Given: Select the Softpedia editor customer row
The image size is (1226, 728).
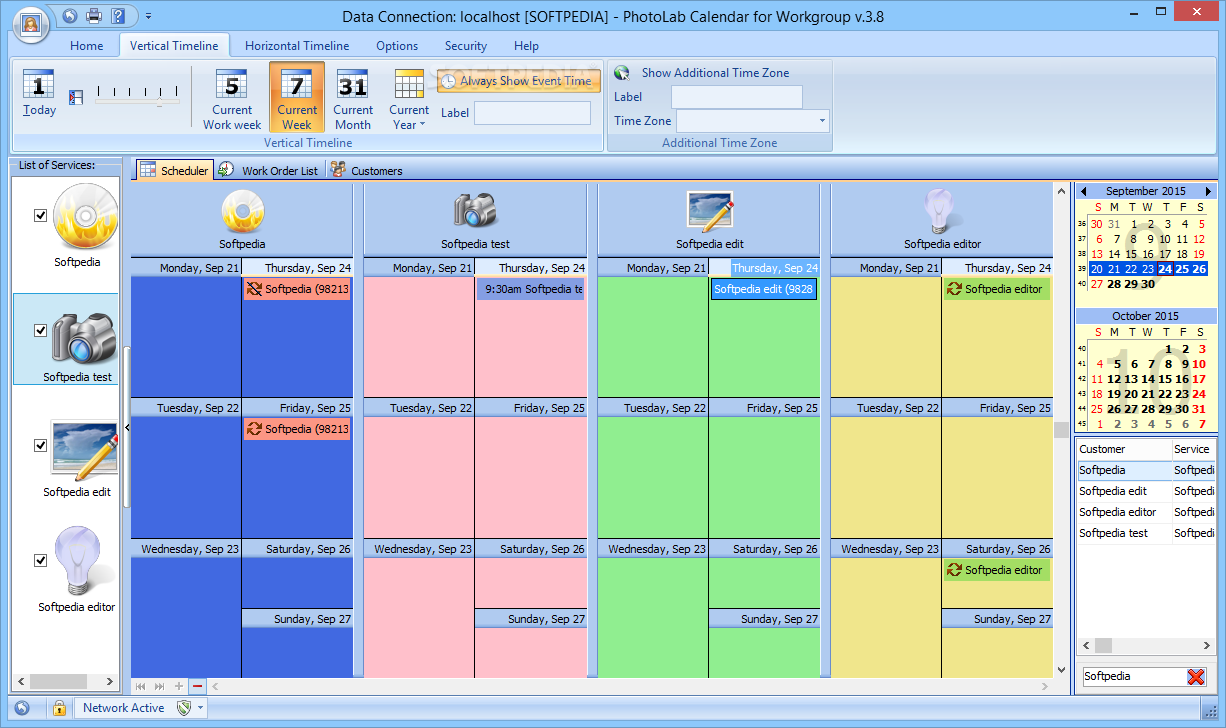Looking at the screenshot, I should coord(1146,512).
